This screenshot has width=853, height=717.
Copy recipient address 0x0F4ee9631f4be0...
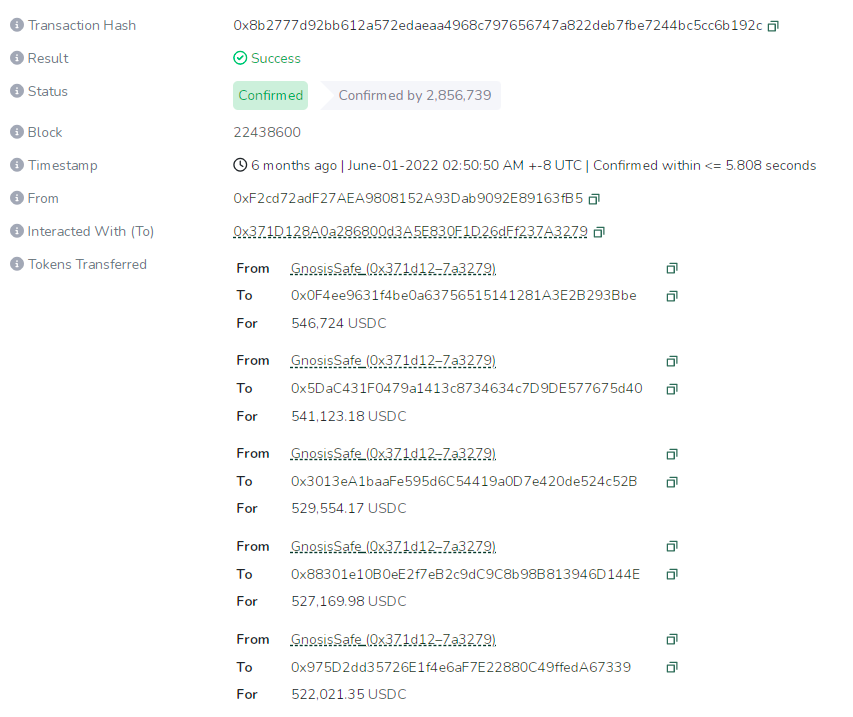[672, 296]
